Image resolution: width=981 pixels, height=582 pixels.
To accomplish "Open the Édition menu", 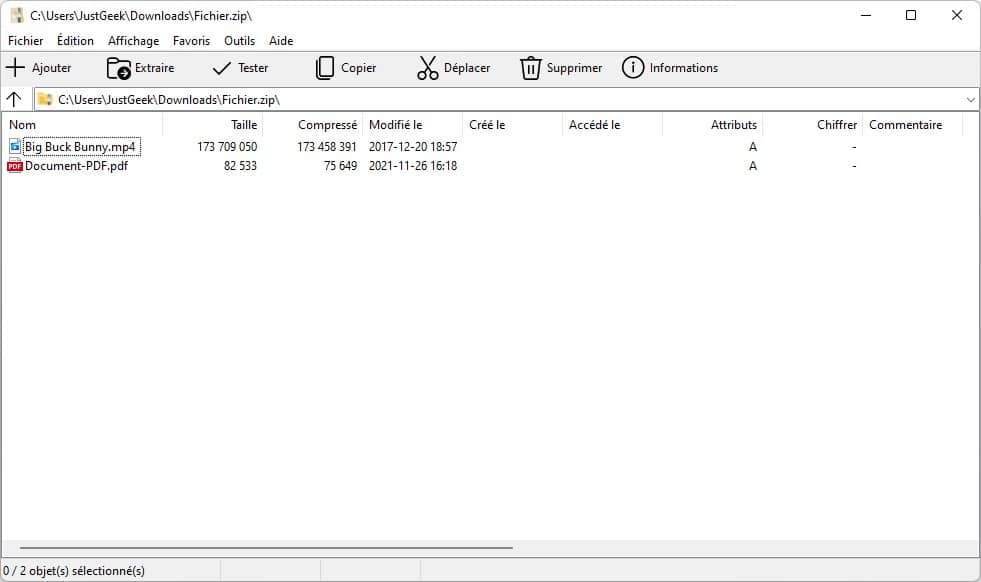I will coord(75,41).
